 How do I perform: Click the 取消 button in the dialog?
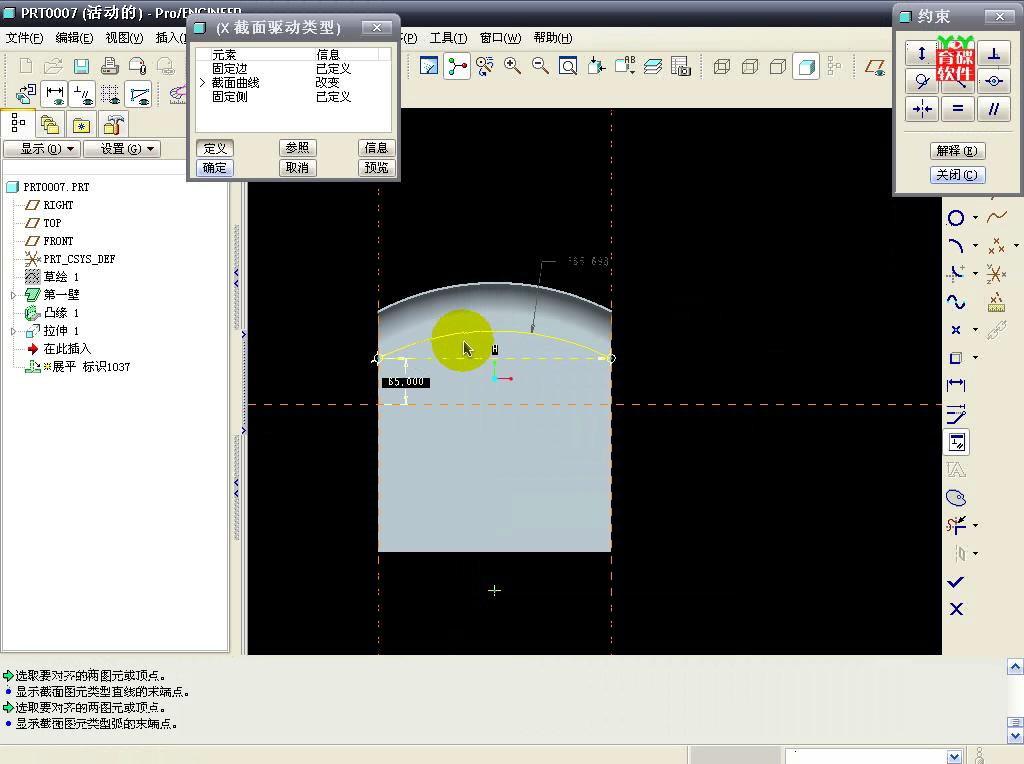pos(297,168)
